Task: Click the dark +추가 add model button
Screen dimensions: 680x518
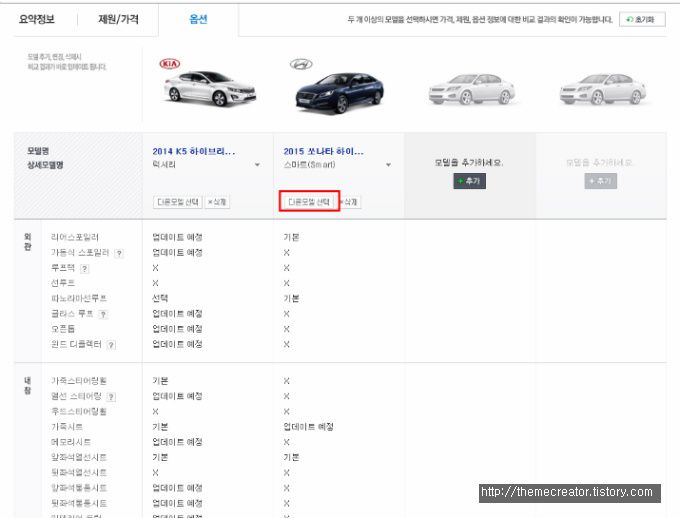Action: [x=470, y=181]
